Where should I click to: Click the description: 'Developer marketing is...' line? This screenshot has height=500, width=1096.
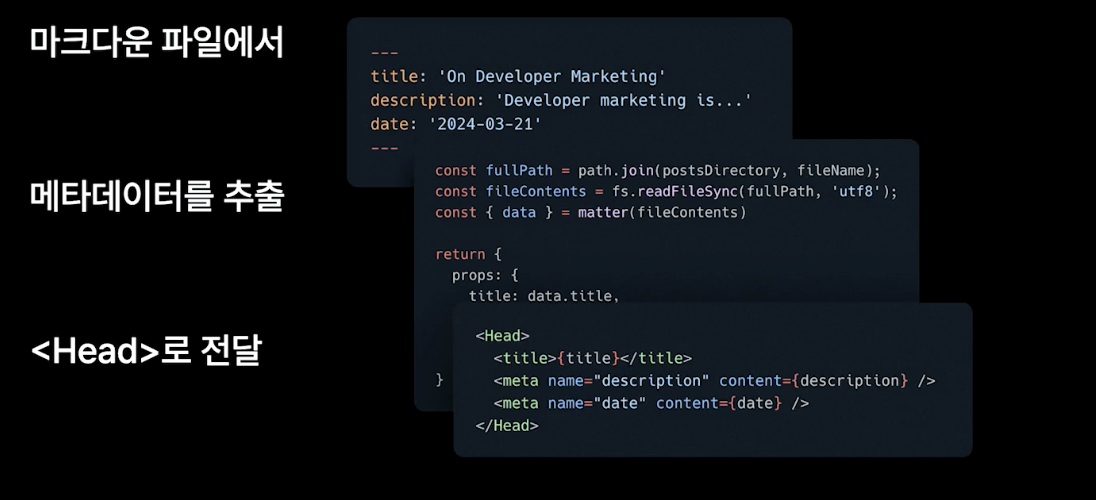(561, 100)
